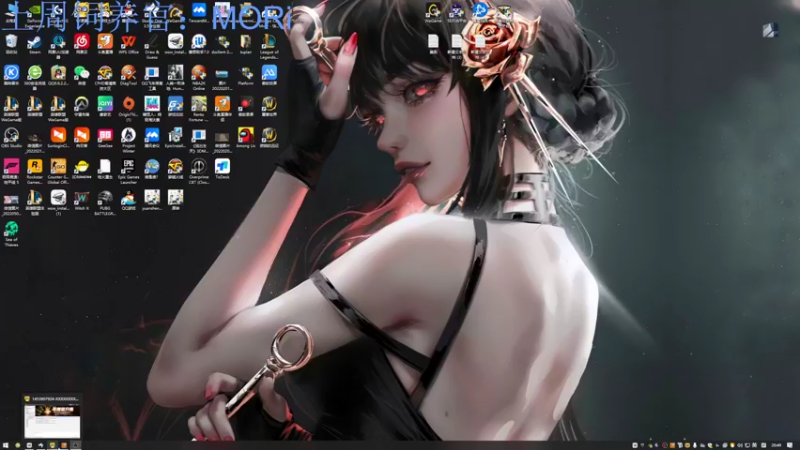This screenshot has height=450, width=800.
Task: Open the Windows Start button
Action: (5, 445)
